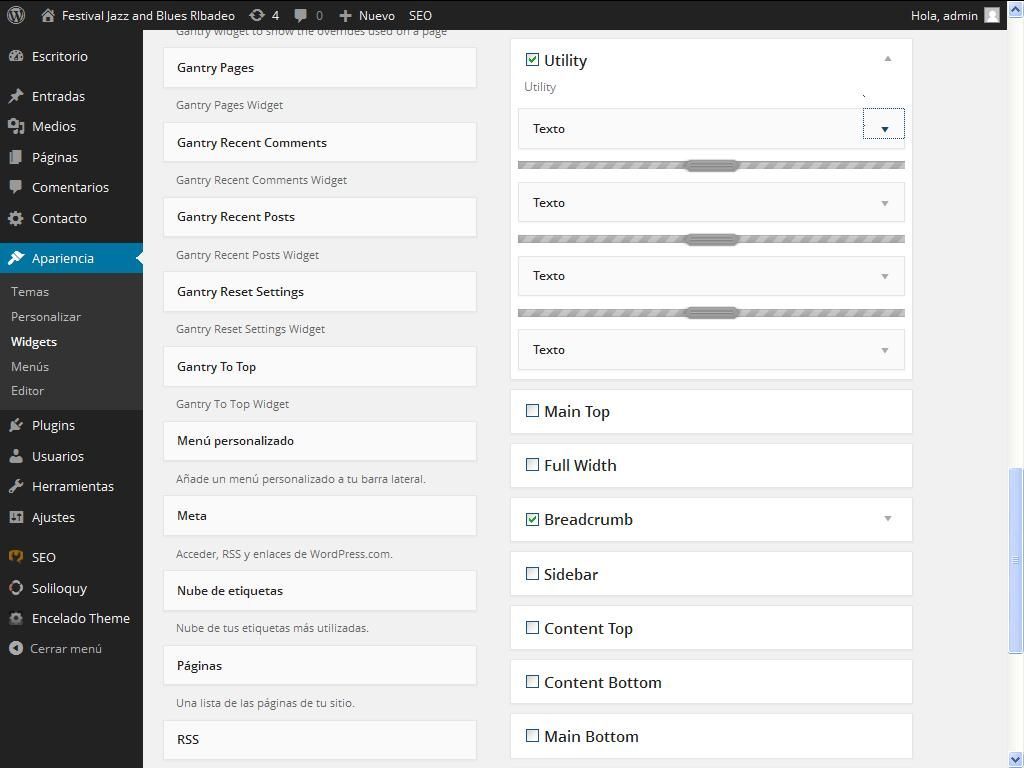This screenshot has width=1024, height=768.
Task: Click the Soliloquy icon
Action: (x=16, y=588)
